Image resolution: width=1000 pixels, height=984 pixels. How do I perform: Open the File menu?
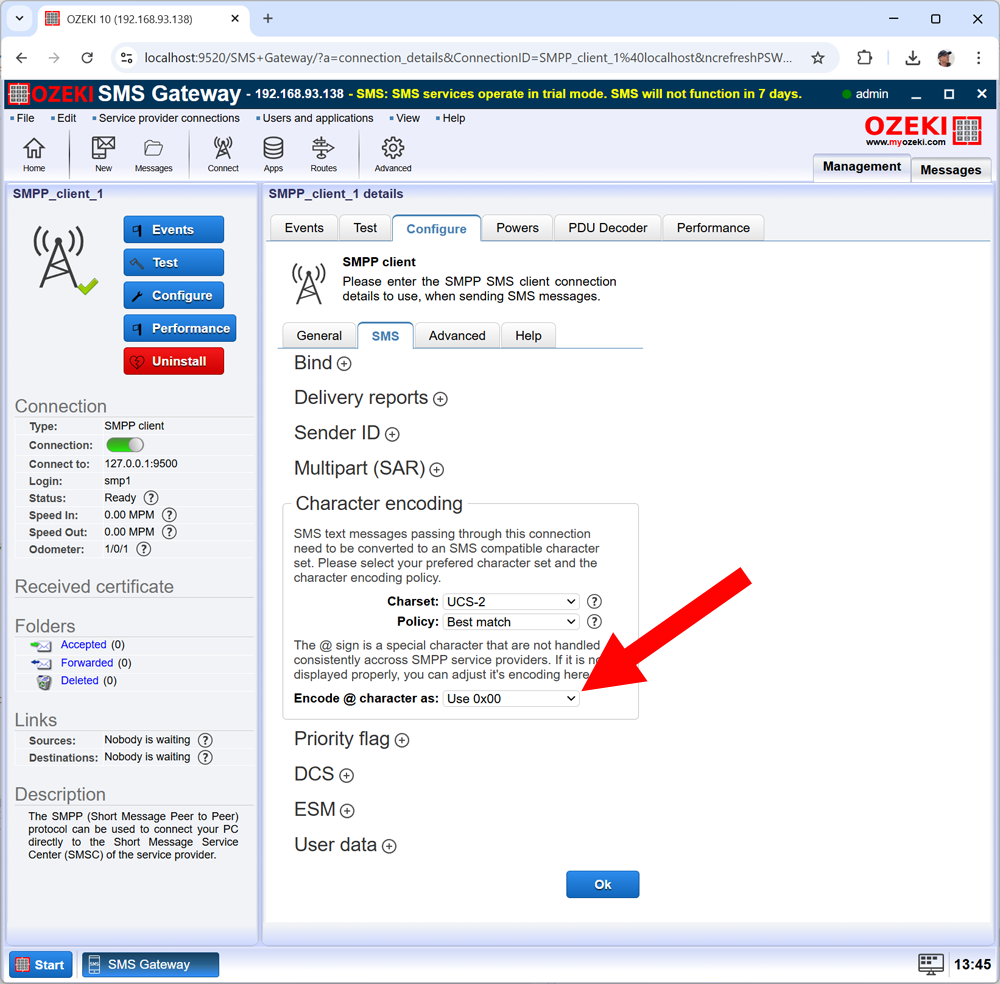click(x=26, y=118)
